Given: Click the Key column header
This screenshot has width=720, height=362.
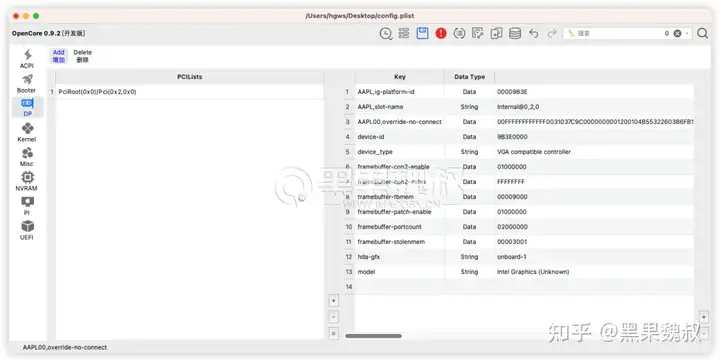Looking at the screenshot, I should pyautogui.click(x=399, y=77).
